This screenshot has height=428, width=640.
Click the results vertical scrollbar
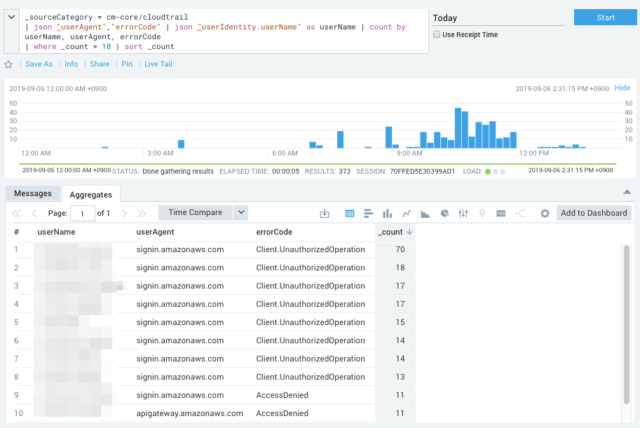pos(627,324)
